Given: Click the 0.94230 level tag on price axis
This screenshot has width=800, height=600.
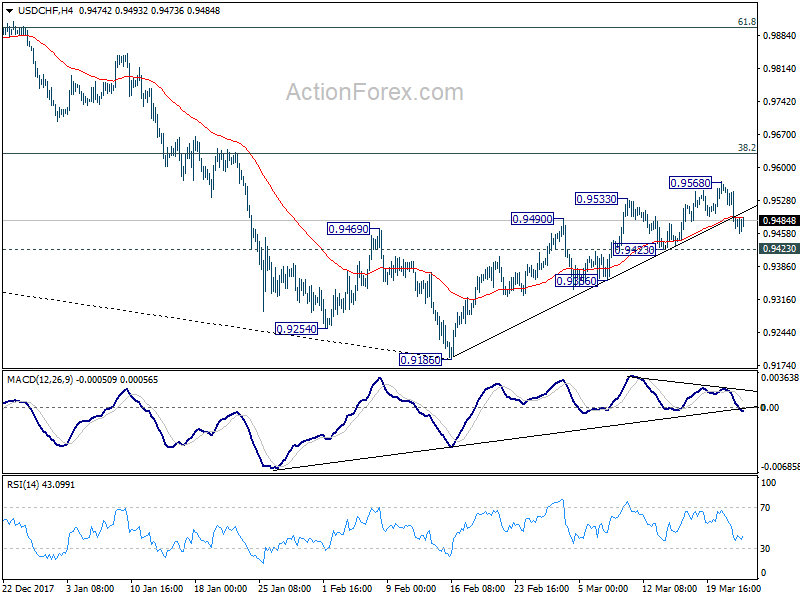Looking at the screenshot, I should pos(779,248).
